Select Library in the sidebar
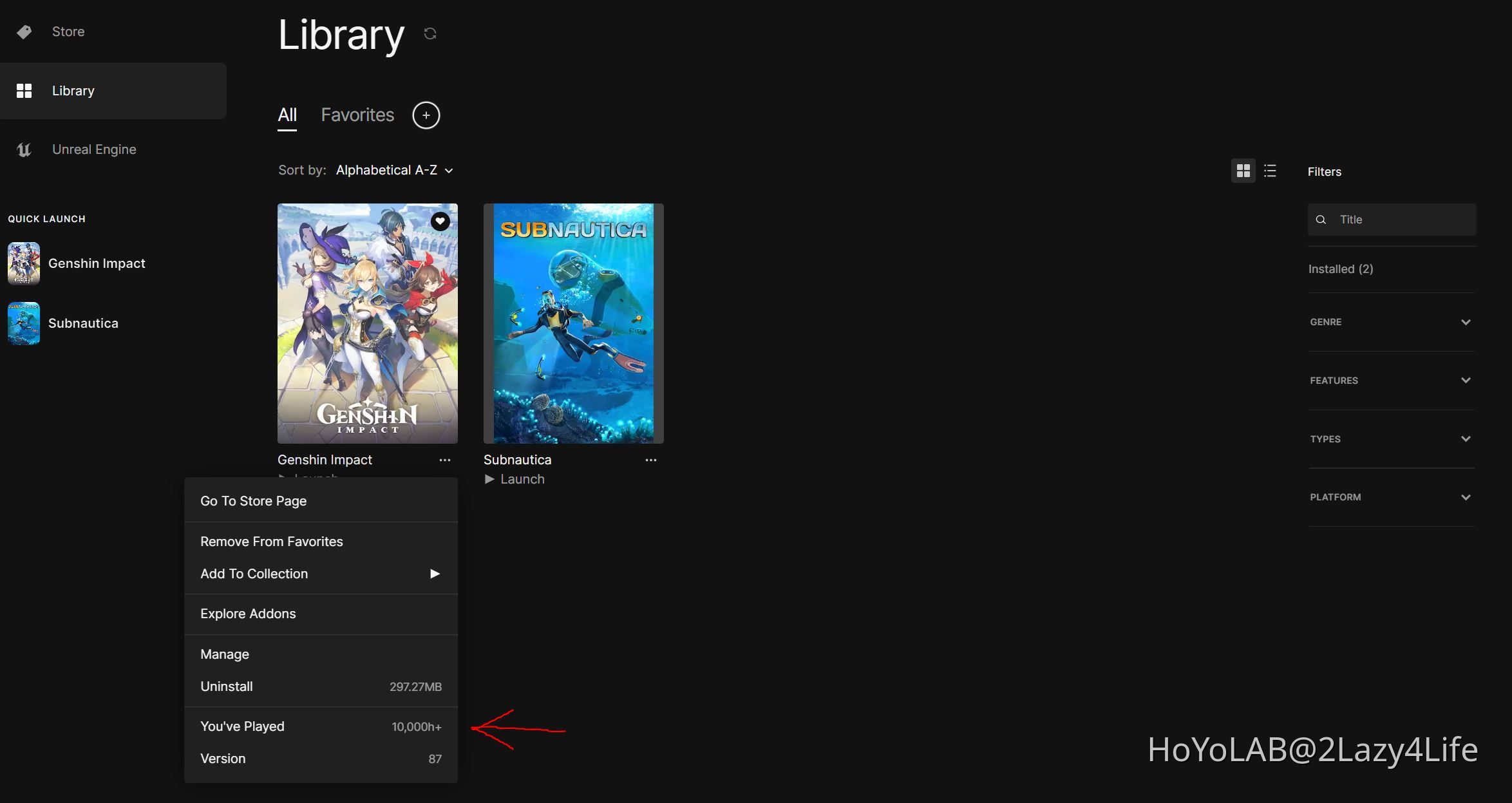 point(72,90)
